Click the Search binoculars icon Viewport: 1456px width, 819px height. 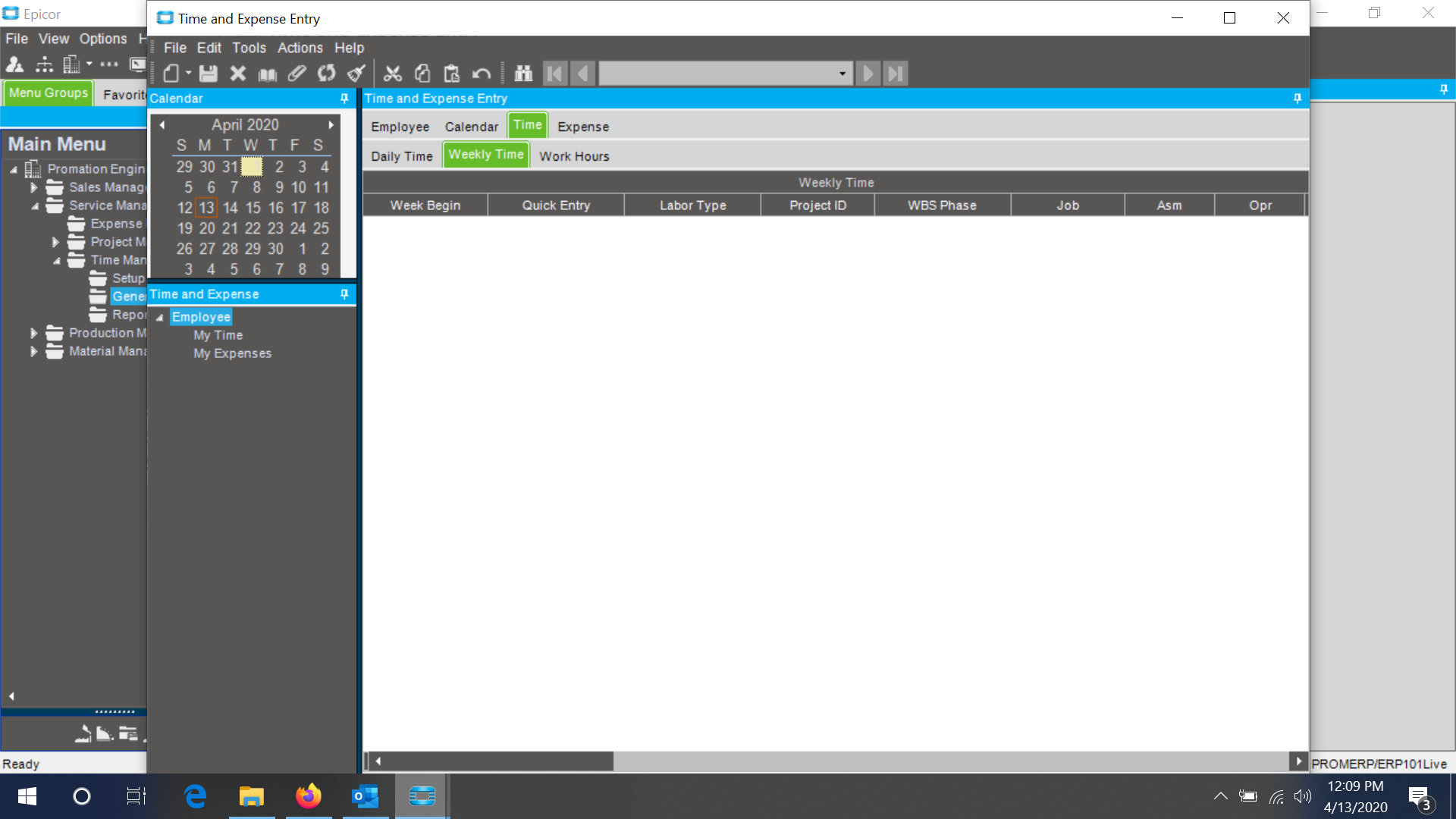pyautogui.click(x=524, y=74)
